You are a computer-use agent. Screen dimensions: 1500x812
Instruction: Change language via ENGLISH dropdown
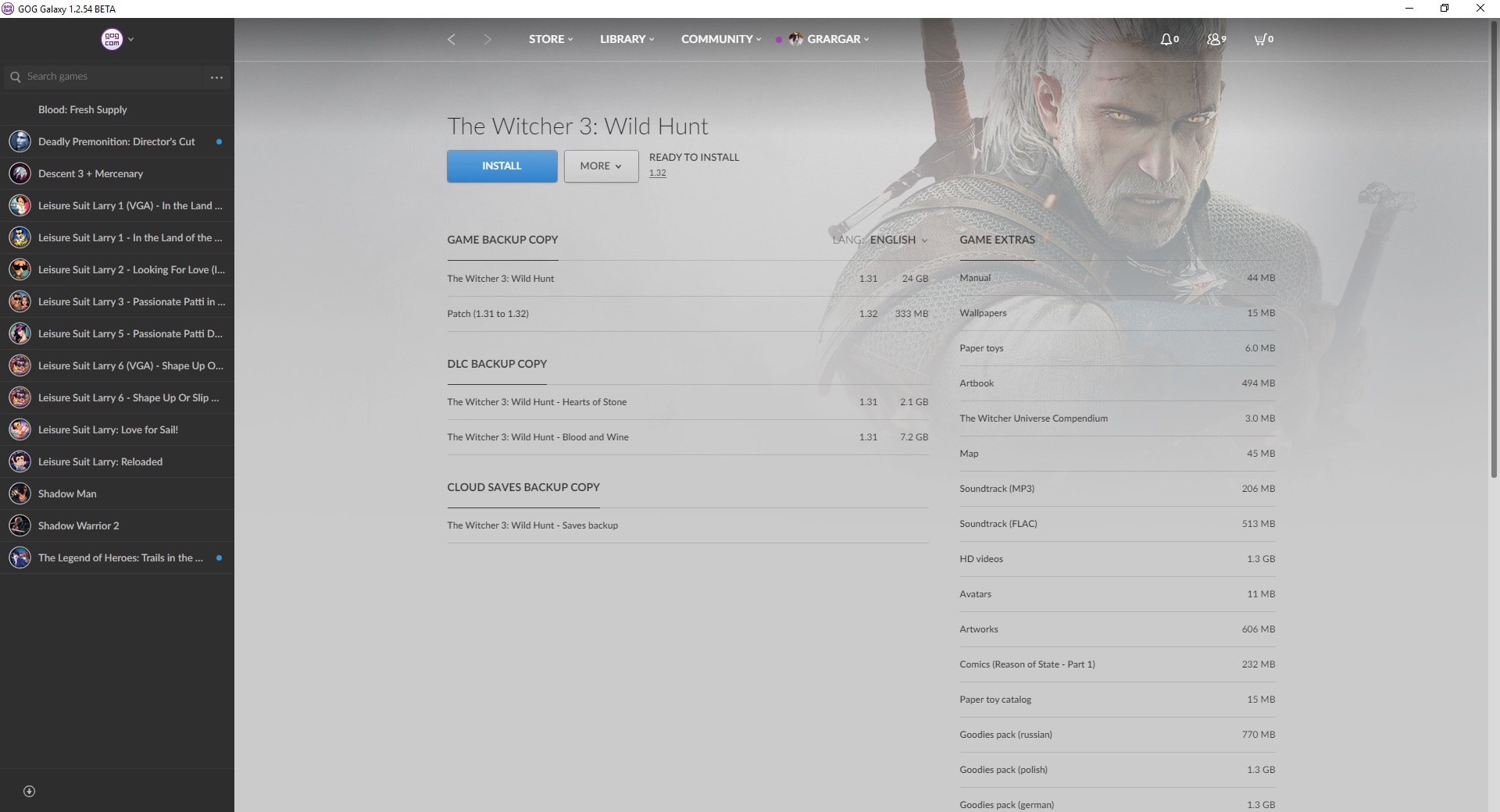(898, 240)
